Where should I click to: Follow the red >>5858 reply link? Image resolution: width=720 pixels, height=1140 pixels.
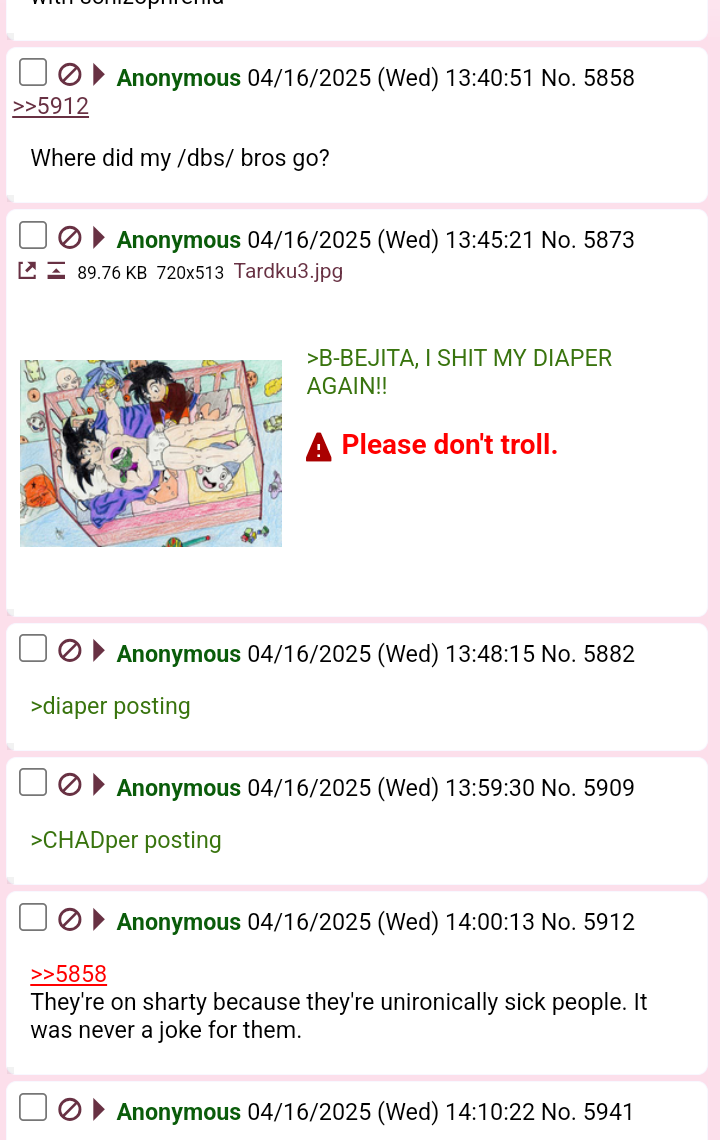(x=69, y=974)
